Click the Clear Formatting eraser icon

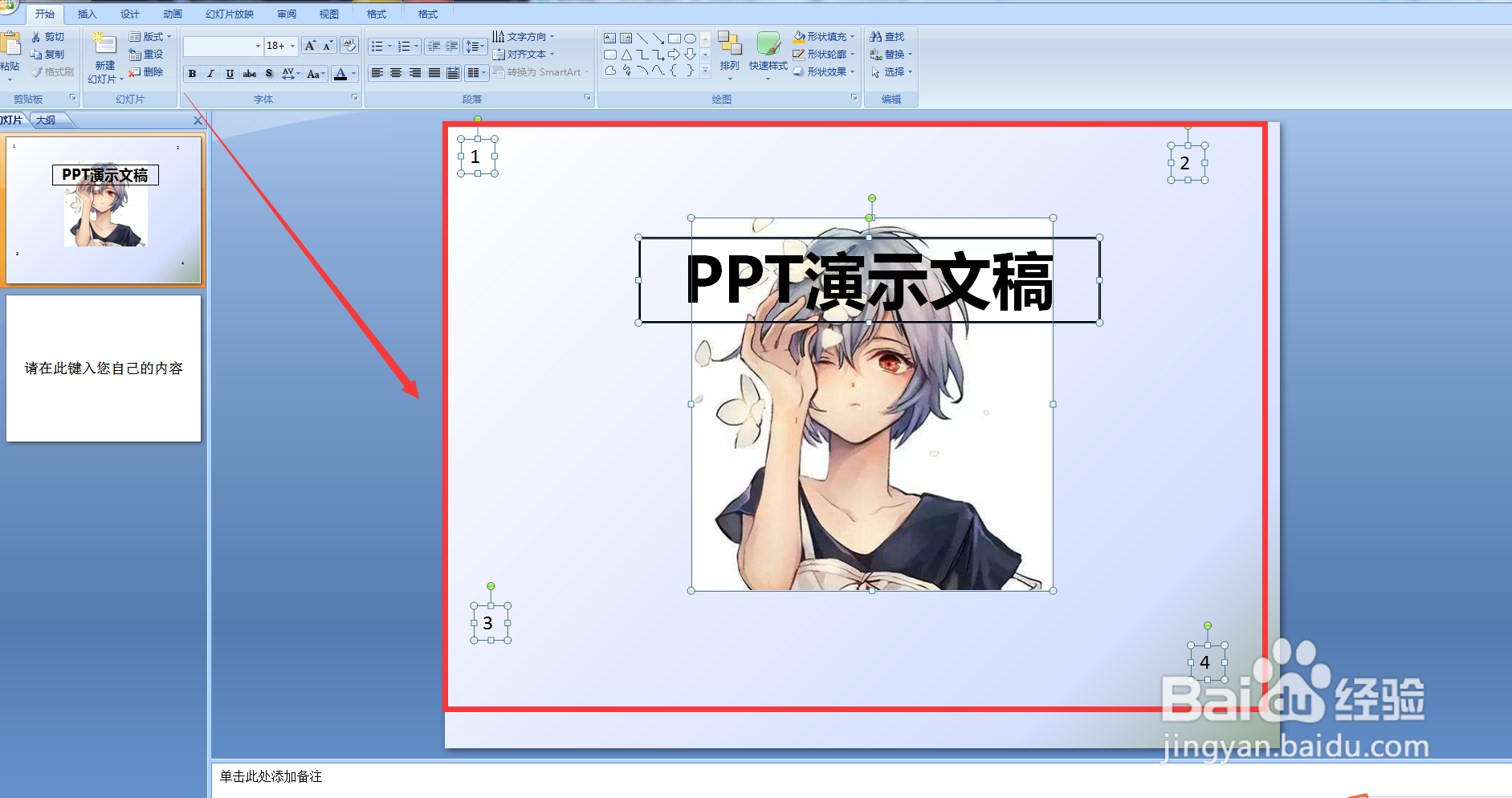(348, 46)
